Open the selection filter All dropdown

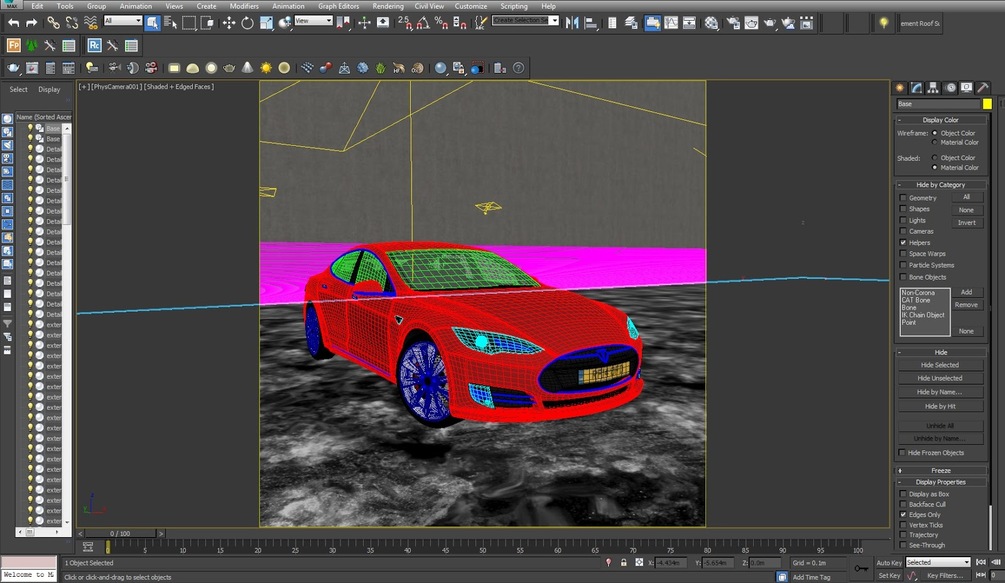point(122,21)
